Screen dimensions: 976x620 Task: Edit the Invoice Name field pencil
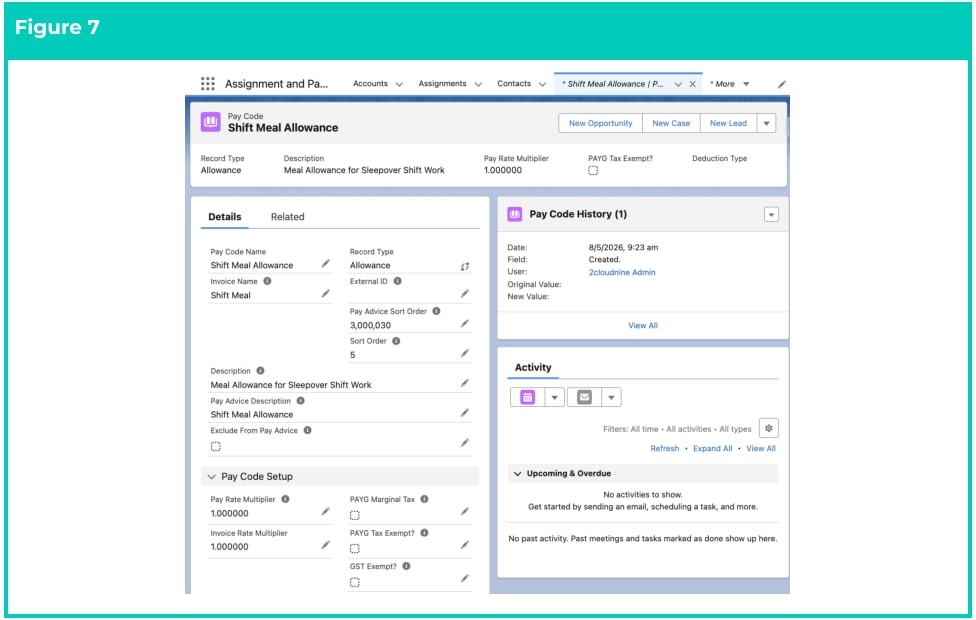(x=326, y=294)
